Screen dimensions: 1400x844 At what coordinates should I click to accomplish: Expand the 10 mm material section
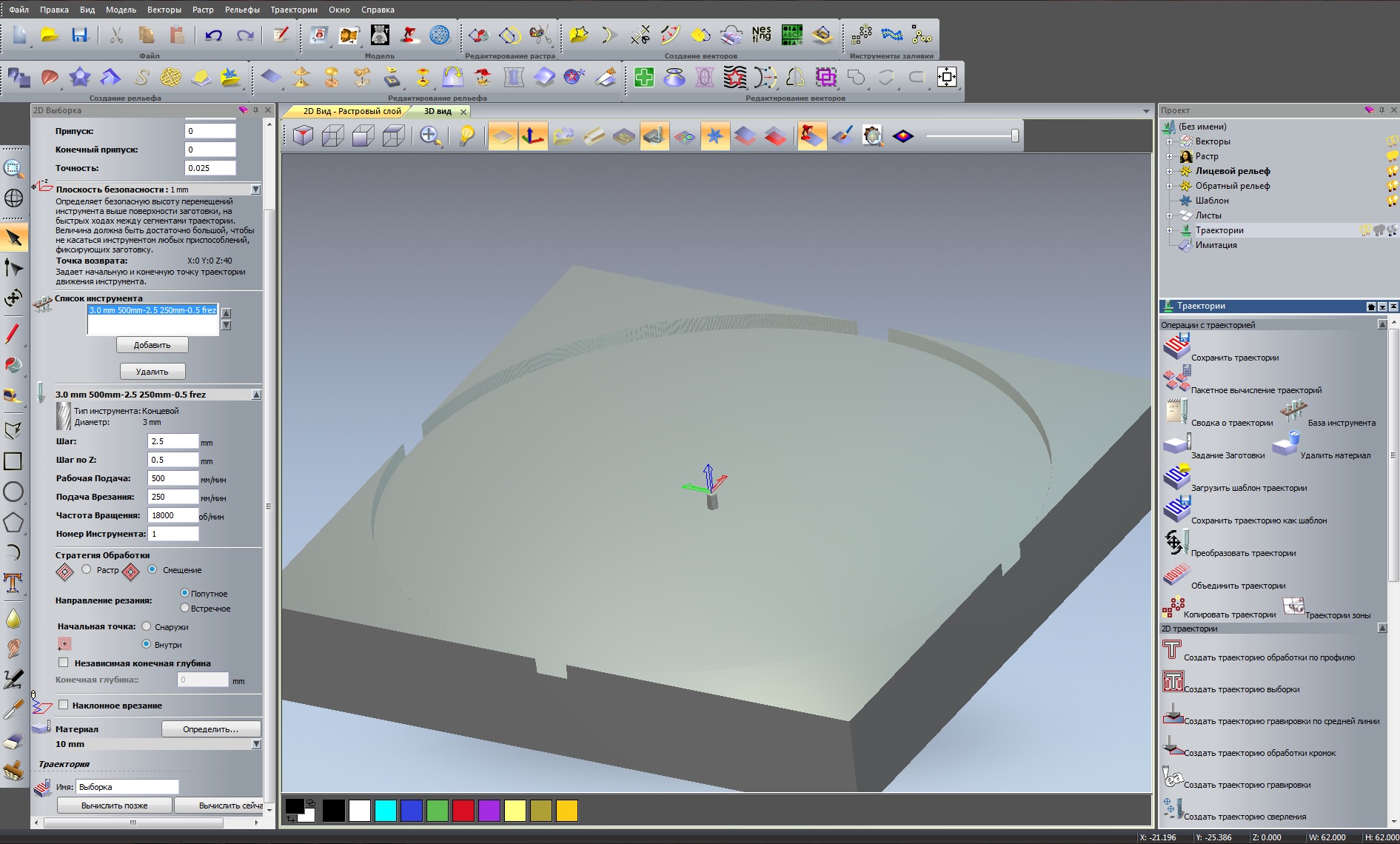(x=256, y=744)
